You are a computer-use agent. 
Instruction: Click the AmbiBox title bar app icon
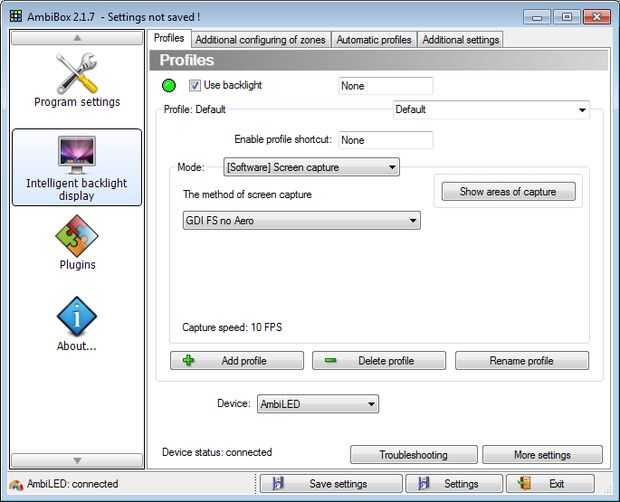(x=16, y=16)
